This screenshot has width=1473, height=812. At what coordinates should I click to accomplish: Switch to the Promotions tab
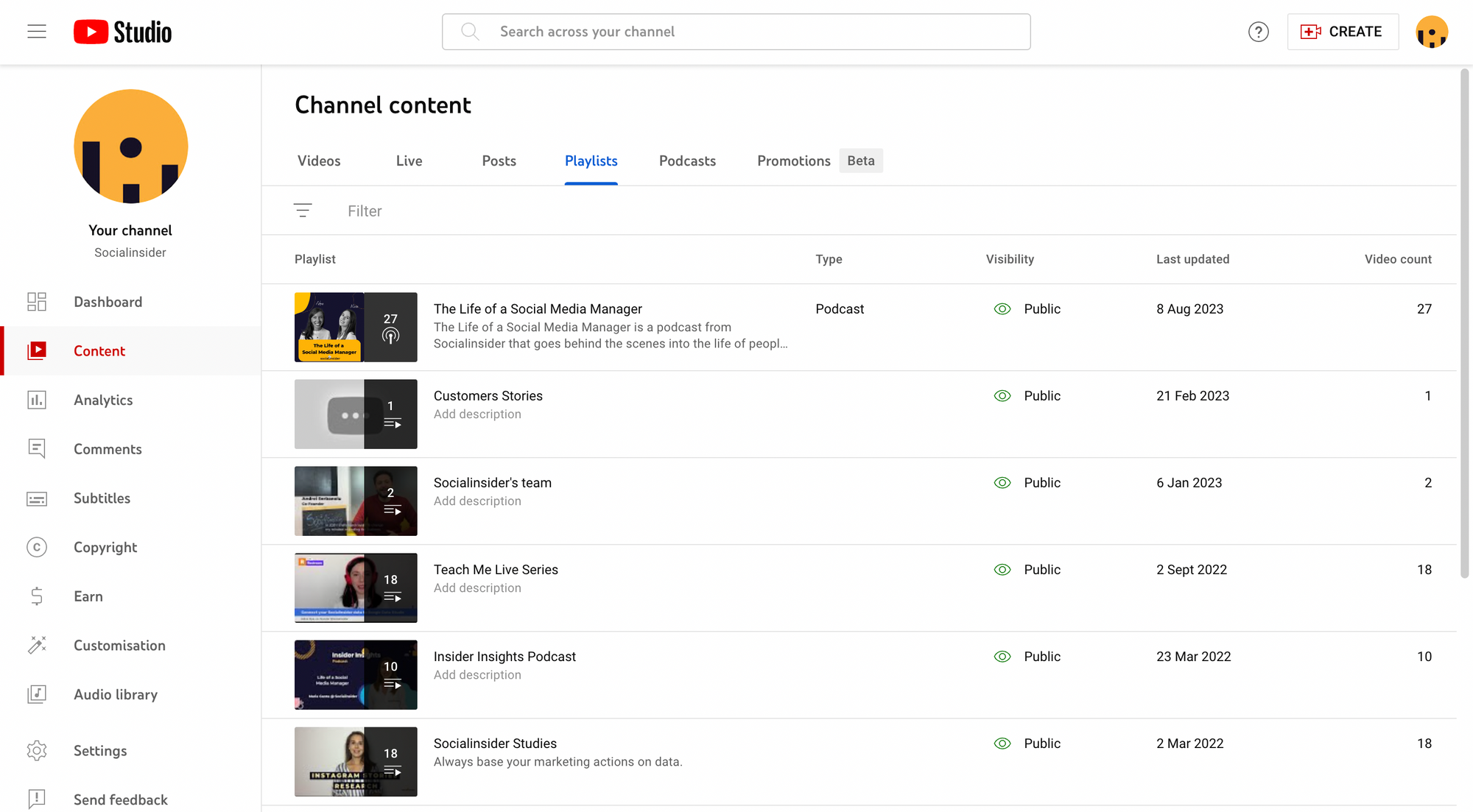point(793,160)
